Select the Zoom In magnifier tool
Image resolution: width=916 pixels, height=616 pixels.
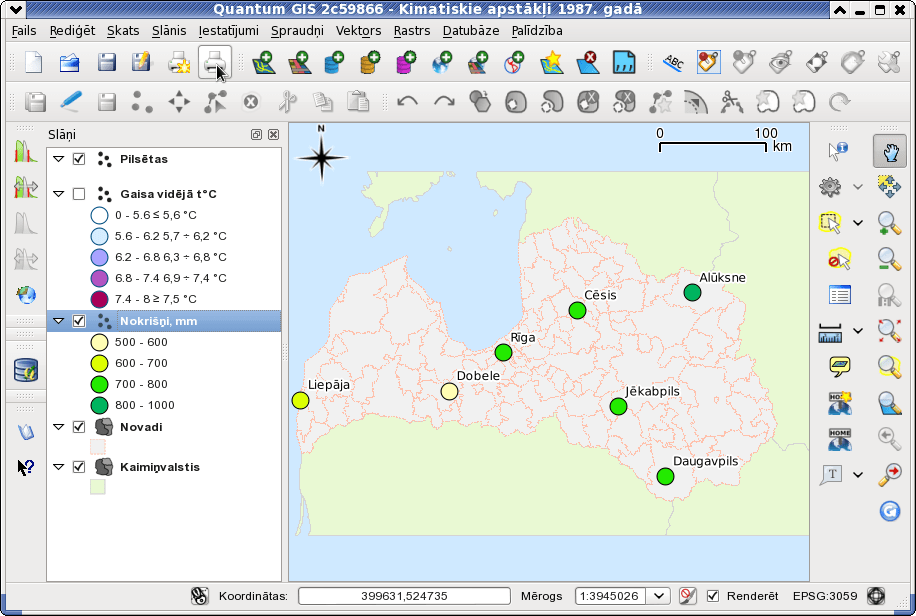889,223
